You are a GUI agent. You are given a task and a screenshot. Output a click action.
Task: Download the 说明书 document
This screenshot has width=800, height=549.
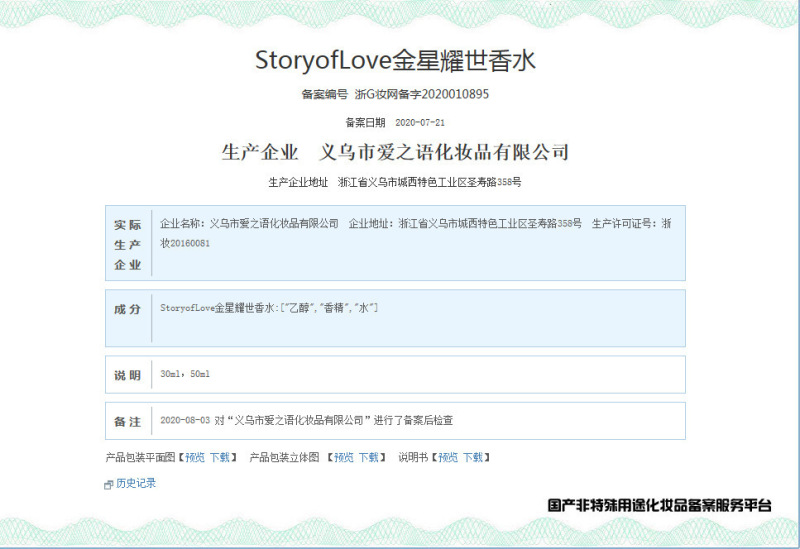click(473, 457)
